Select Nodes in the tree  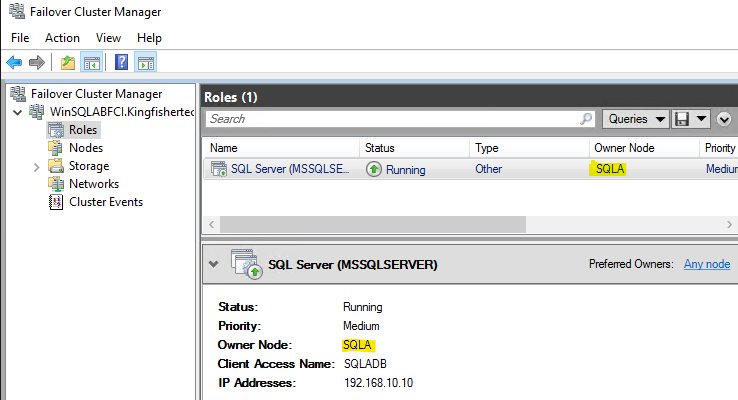pyautogui.click(x=86, y=148)
